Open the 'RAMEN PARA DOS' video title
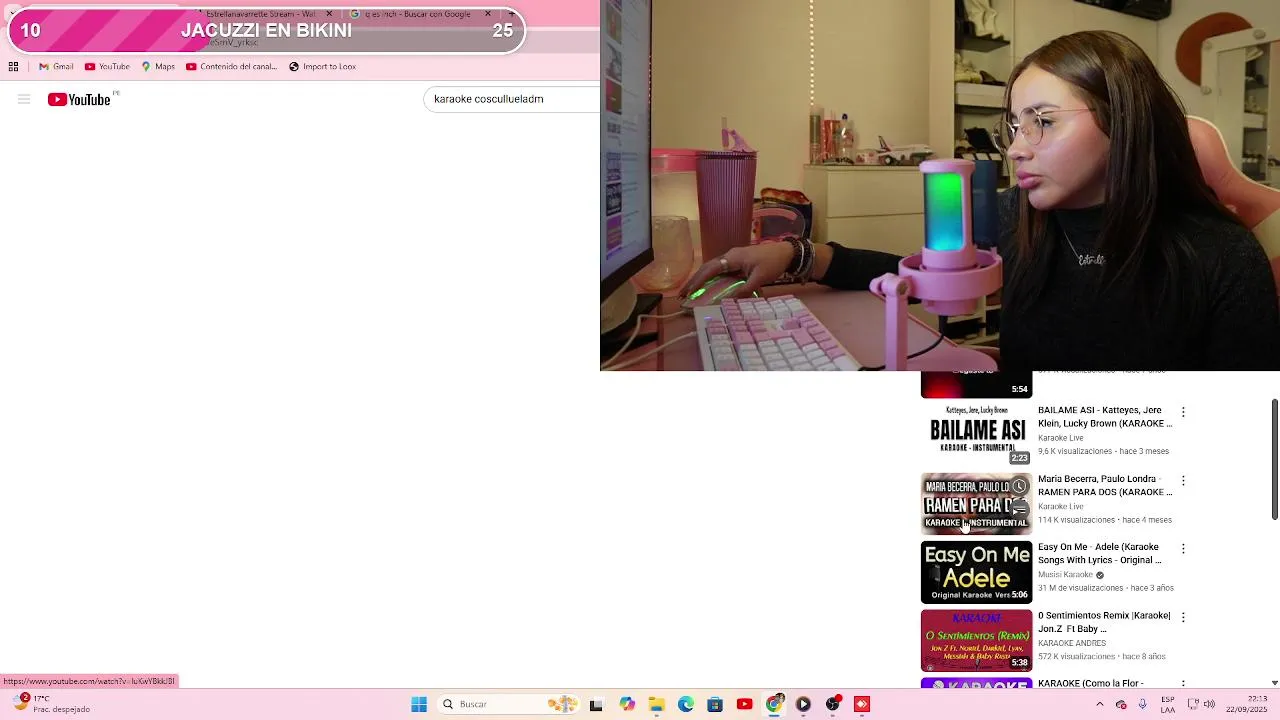The height and width of the screenshot is (720, 1280). pyautogui.click(x=1104, y=486)
